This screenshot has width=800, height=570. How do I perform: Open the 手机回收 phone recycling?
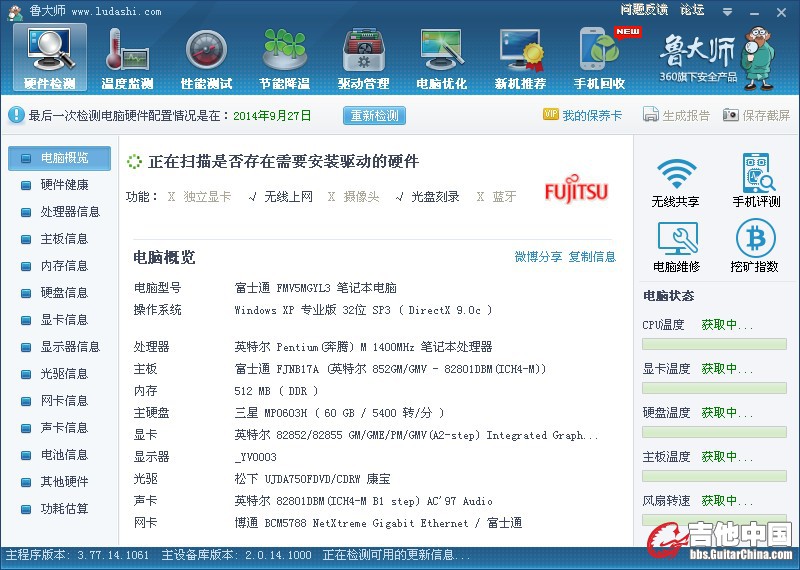coord(599,57)
